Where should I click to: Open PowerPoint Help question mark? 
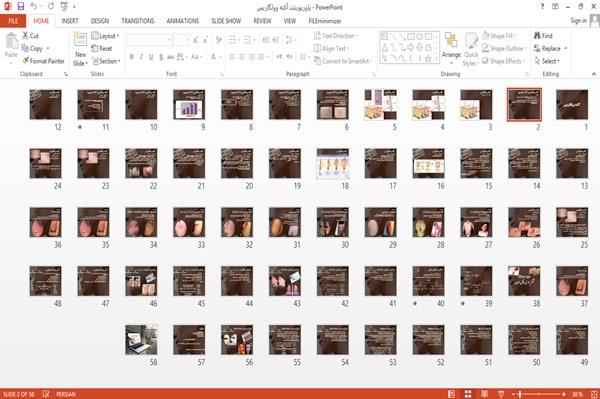click(x=542, y=7)
